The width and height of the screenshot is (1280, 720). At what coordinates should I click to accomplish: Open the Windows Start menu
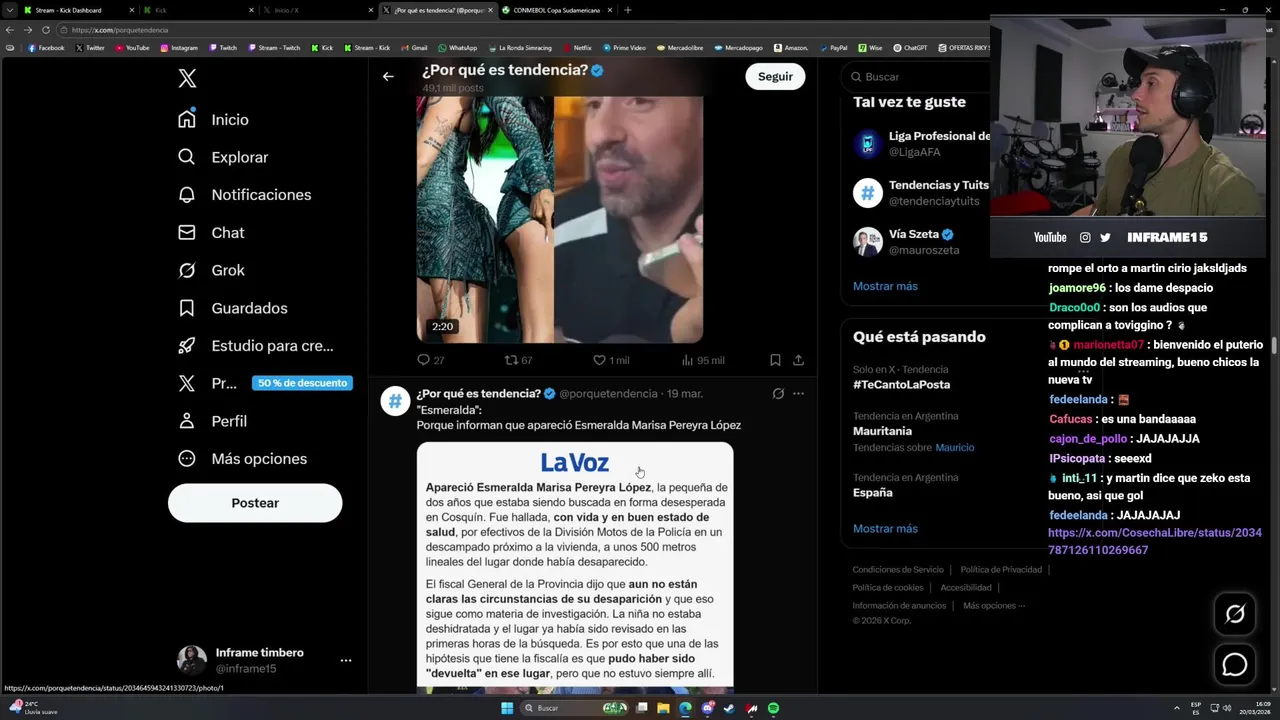[507, 708]
